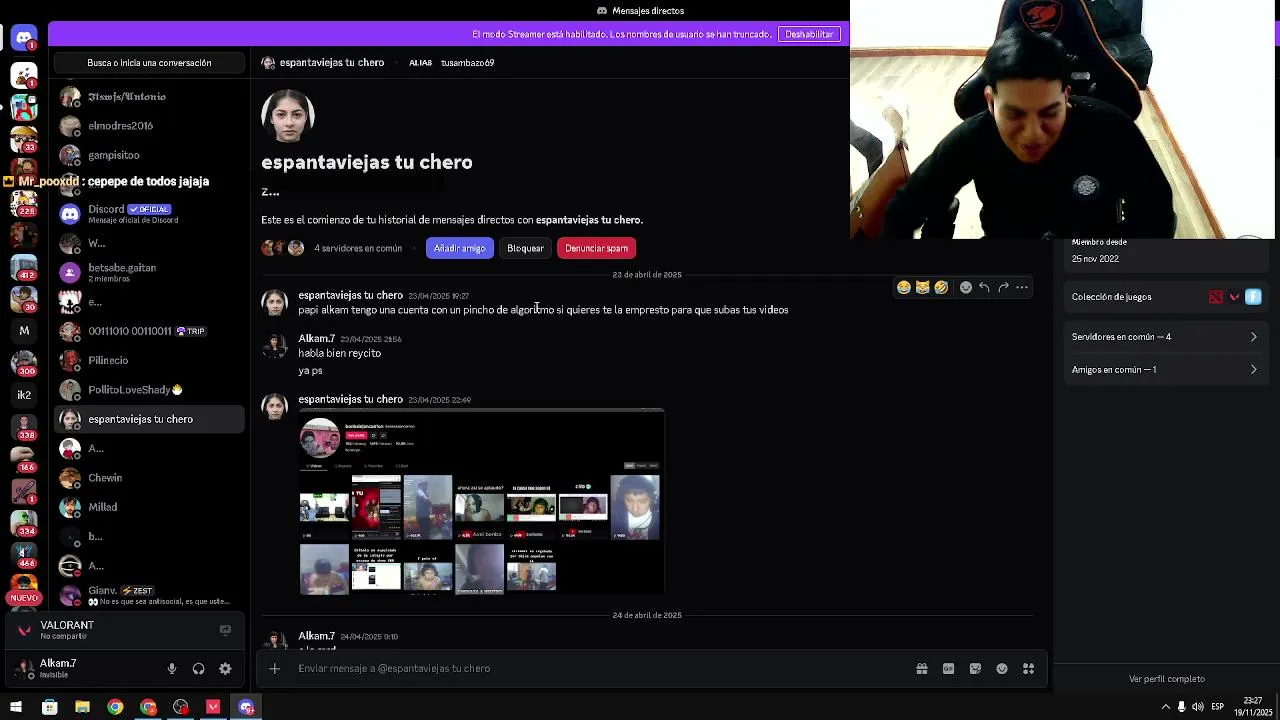Open Chewin conversation

point(149,478)
